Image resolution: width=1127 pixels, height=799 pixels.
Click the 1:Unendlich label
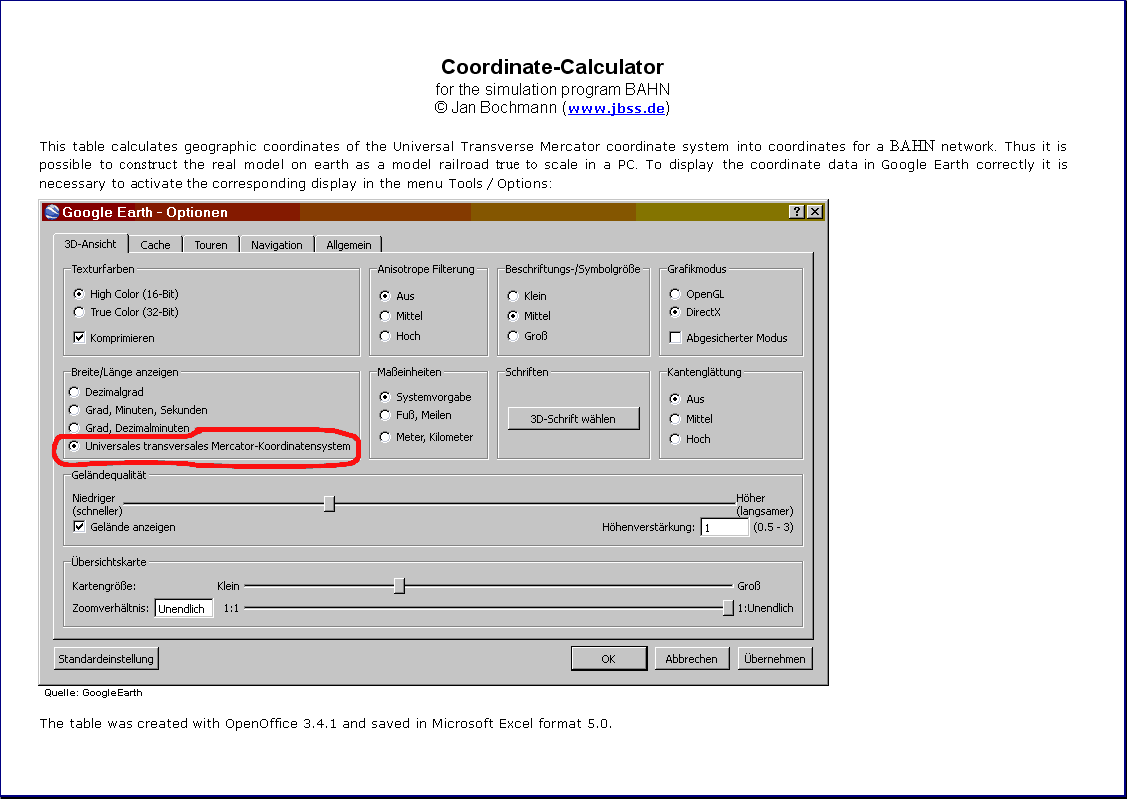tap(765, 608)
